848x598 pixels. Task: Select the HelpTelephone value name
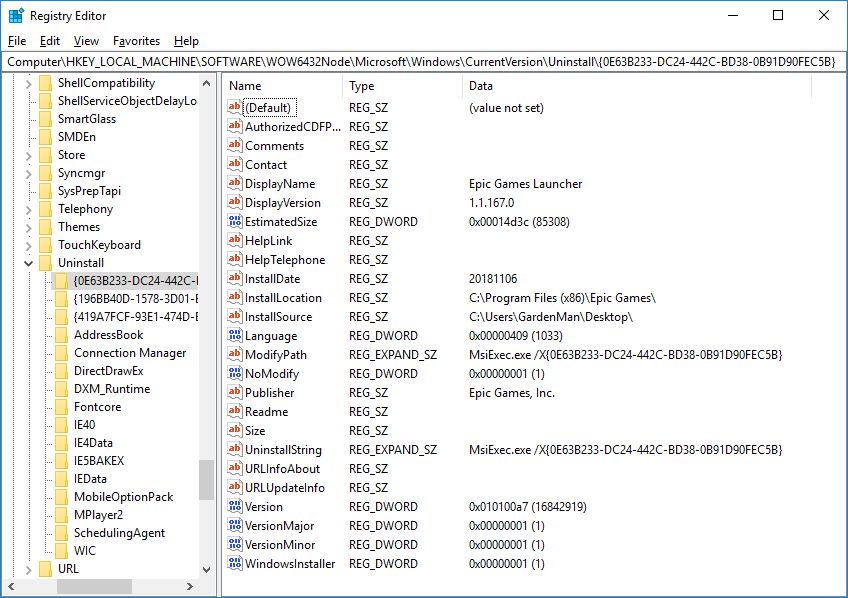pos(285,260)
